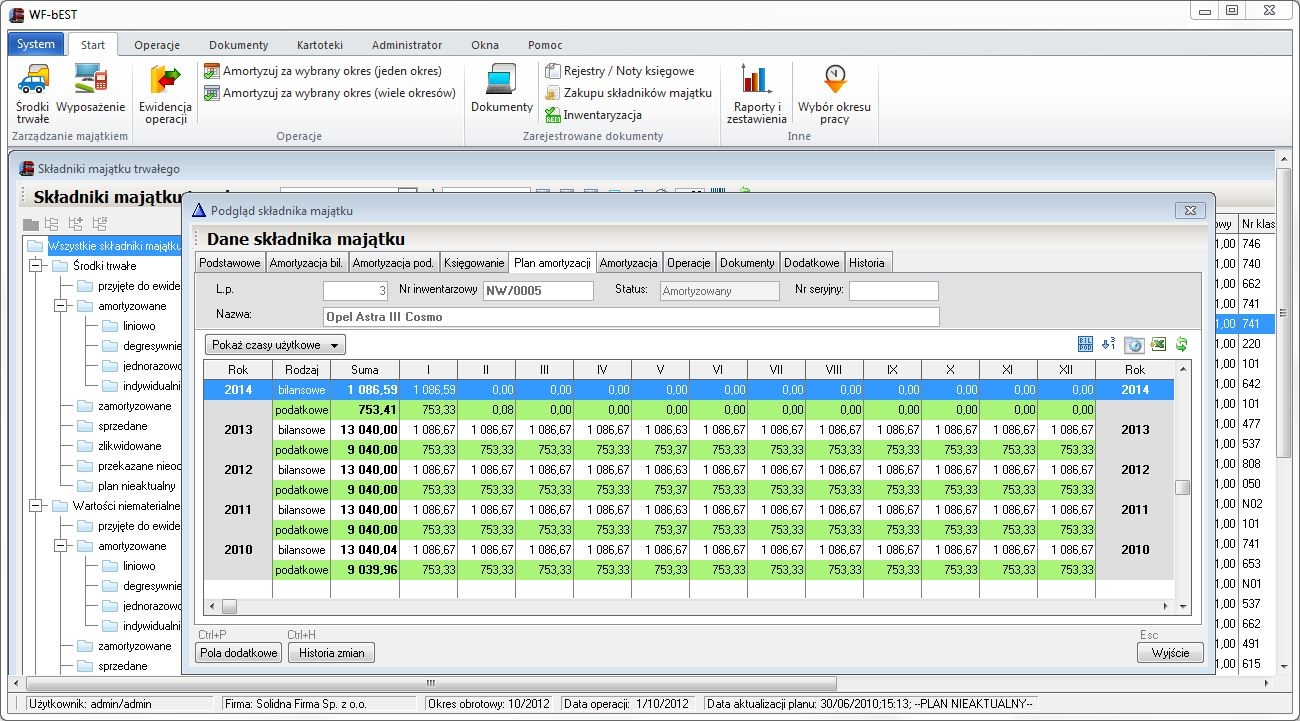Screen dimensions: 1300x721
Task: Close the Podgląd składnika majątku dialog
Action: click(x=1189, y=210)
